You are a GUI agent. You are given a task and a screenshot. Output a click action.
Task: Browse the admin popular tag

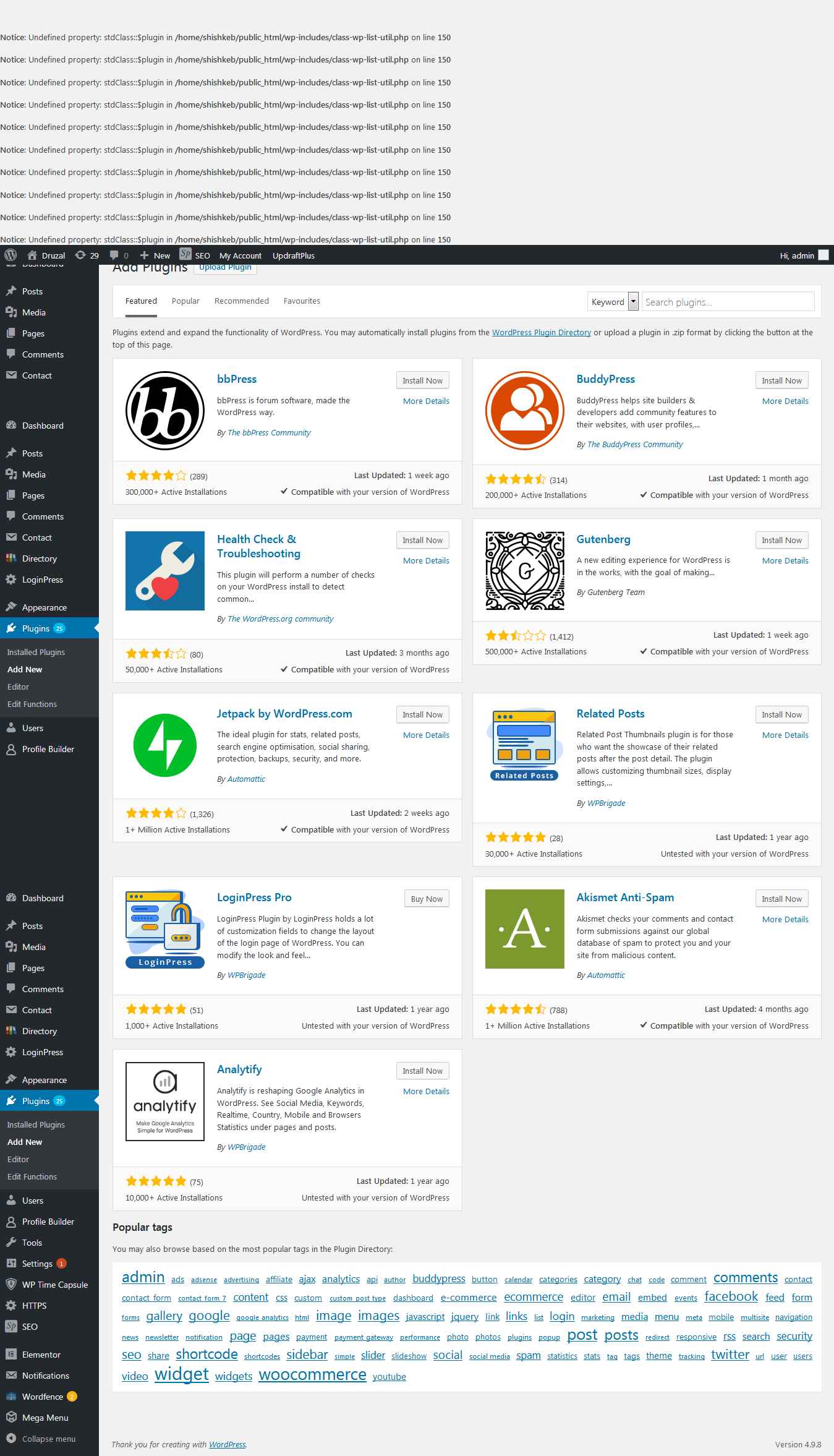pyautogui.click(x=143, y=1277)
